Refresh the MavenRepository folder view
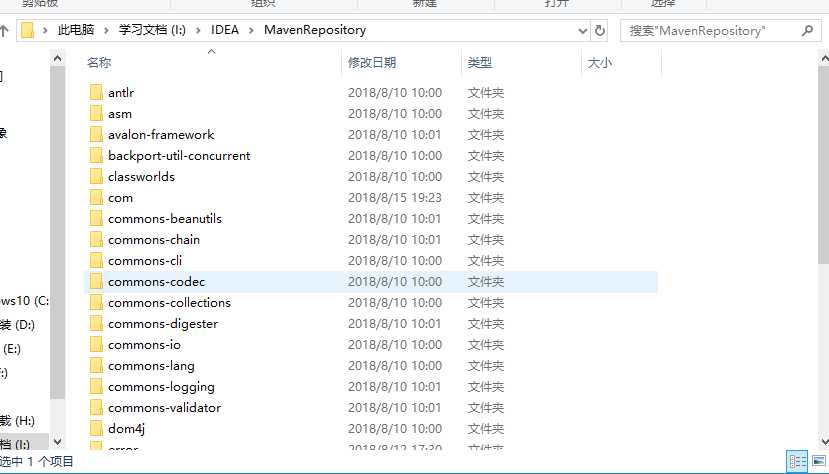 [x=600, y=31]
